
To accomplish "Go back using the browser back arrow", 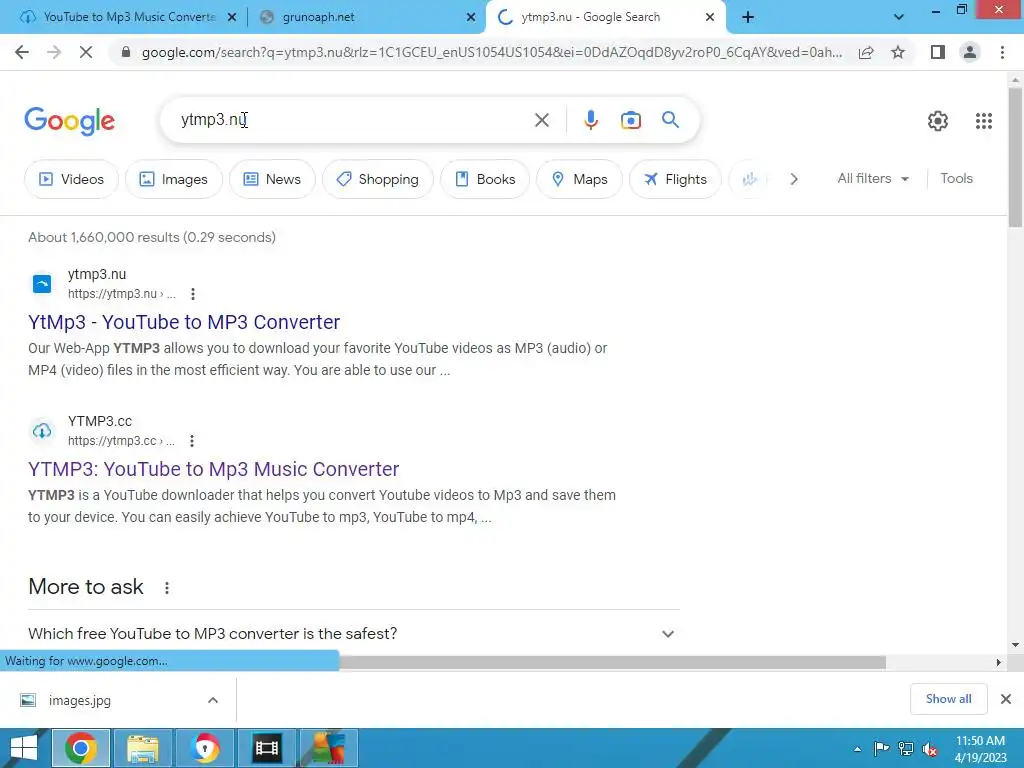I will [22, 52].
